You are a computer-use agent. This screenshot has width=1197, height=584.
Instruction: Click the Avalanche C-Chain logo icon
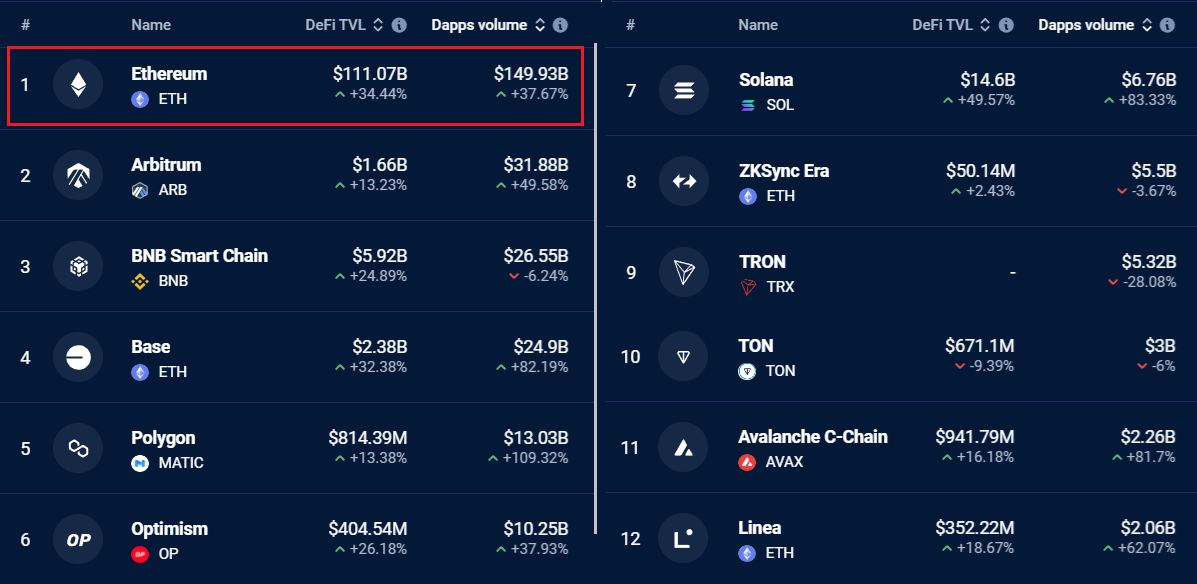(684, 447)
